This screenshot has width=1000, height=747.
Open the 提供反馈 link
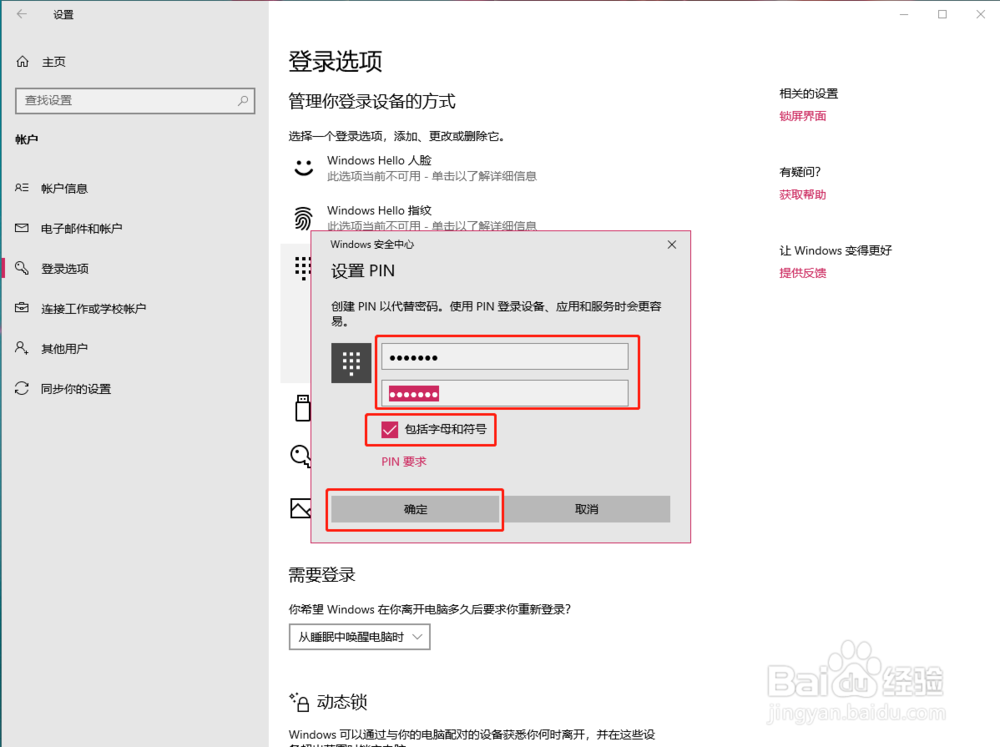point(802,273)
